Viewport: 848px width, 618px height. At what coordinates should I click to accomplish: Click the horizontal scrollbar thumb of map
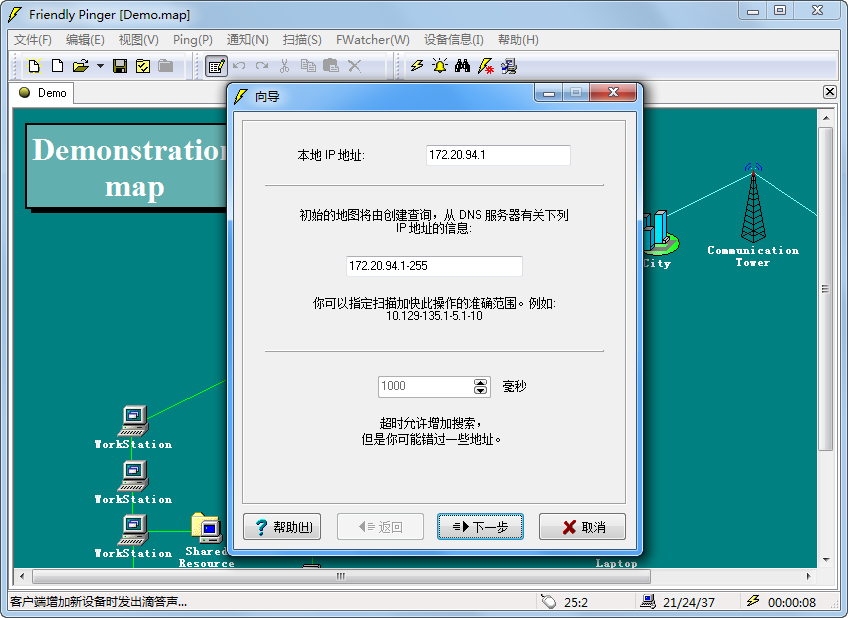pos(341,576)
